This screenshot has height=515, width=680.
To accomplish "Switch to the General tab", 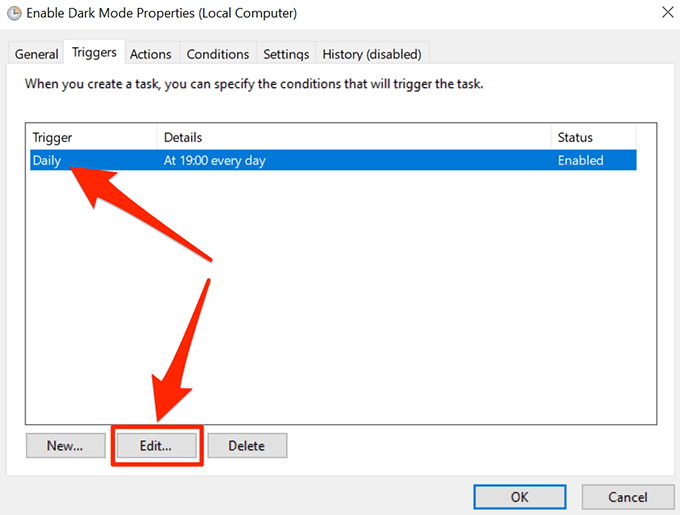I will [x=36, y=54].
